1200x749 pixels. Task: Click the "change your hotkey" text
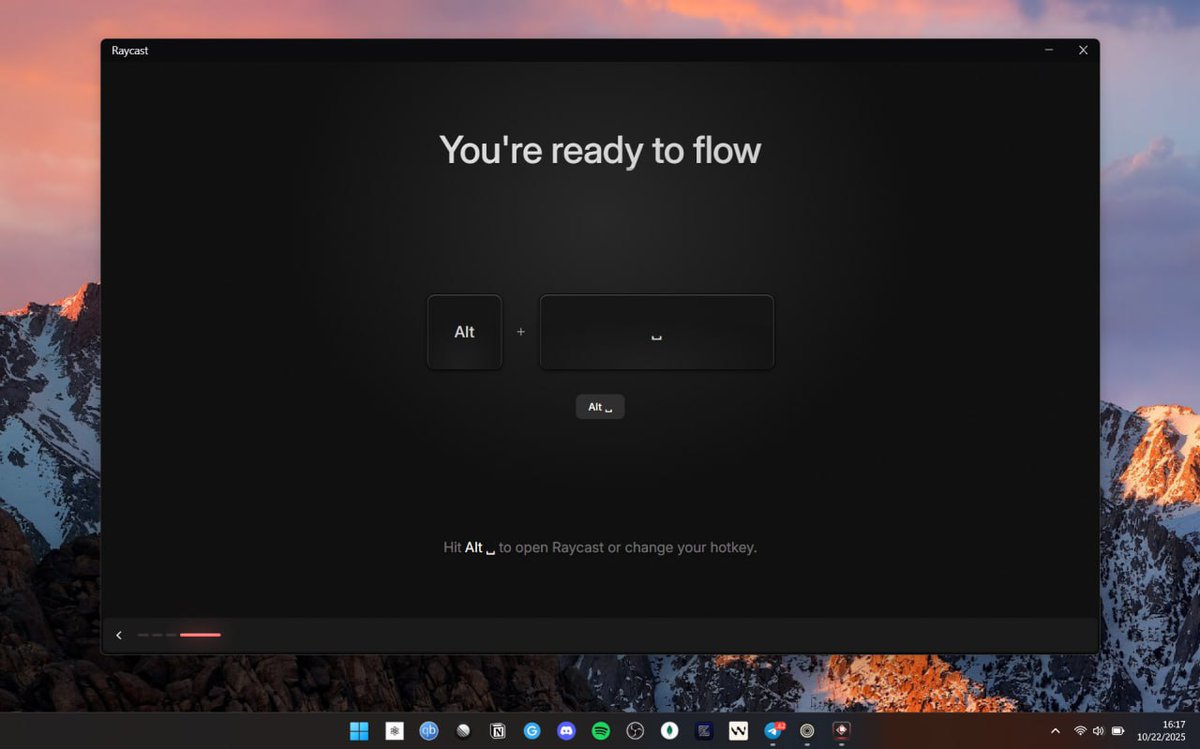coord(691,548)
